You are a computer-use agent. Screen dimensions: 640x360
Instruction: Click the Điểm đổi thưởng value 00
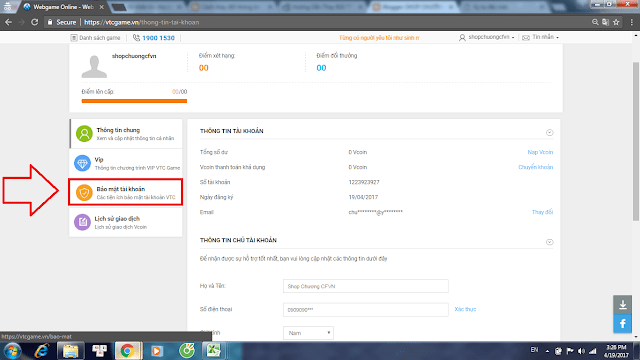321,68
